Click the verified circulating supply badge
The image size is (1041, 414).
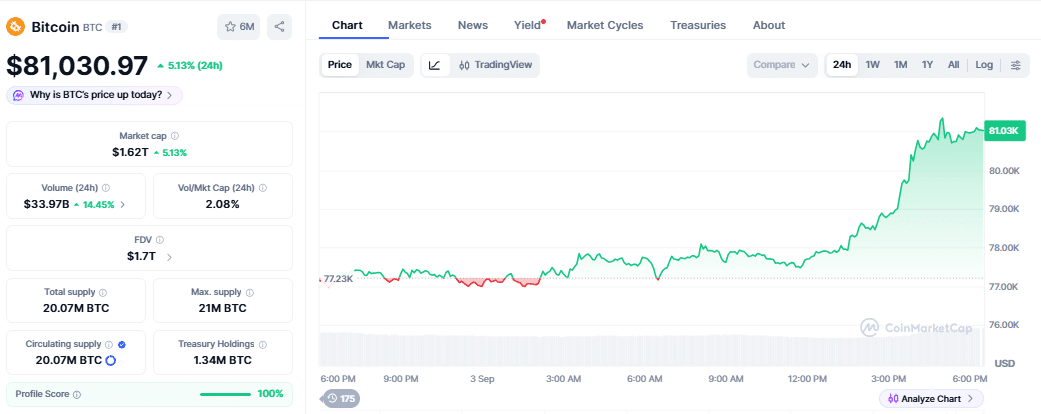tap(121, 344)
